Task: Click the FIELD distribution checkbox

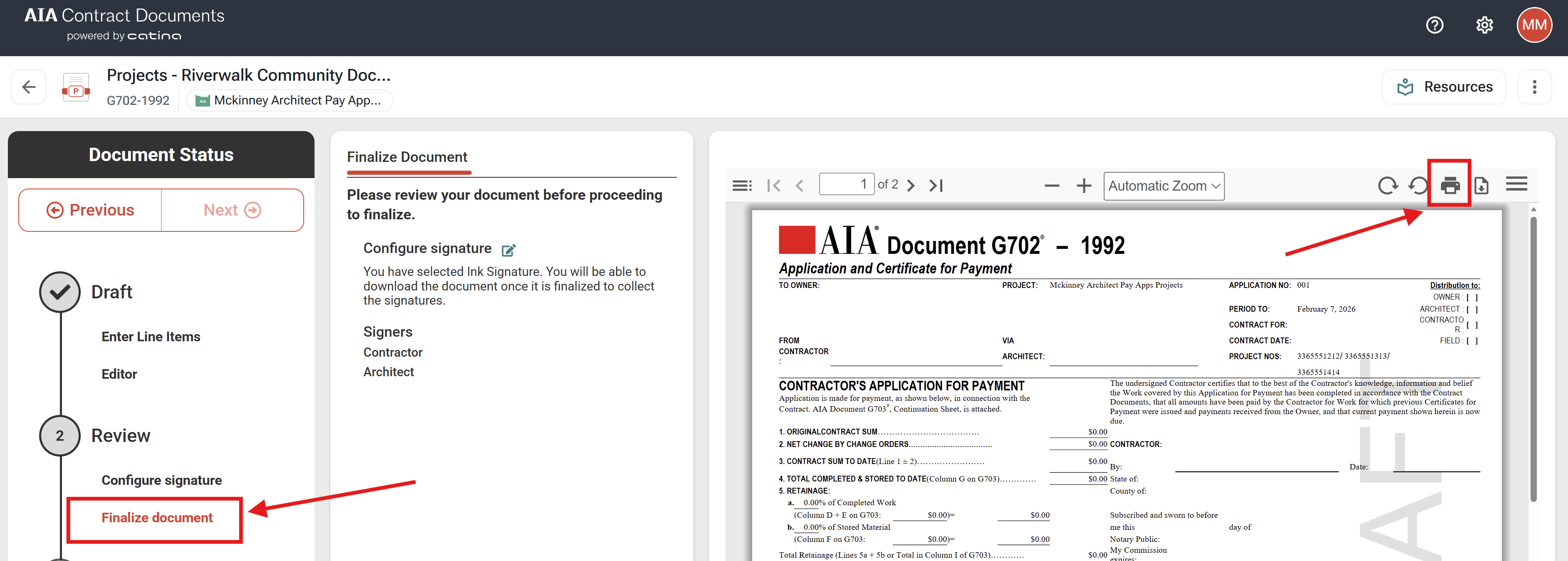Action: 1472,341
